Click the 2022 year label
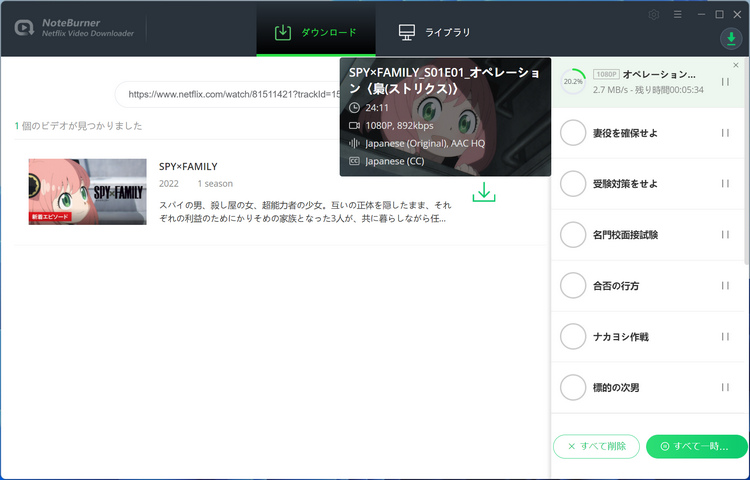This screenshot has height=480, width=750. click(x=169, y=184)
